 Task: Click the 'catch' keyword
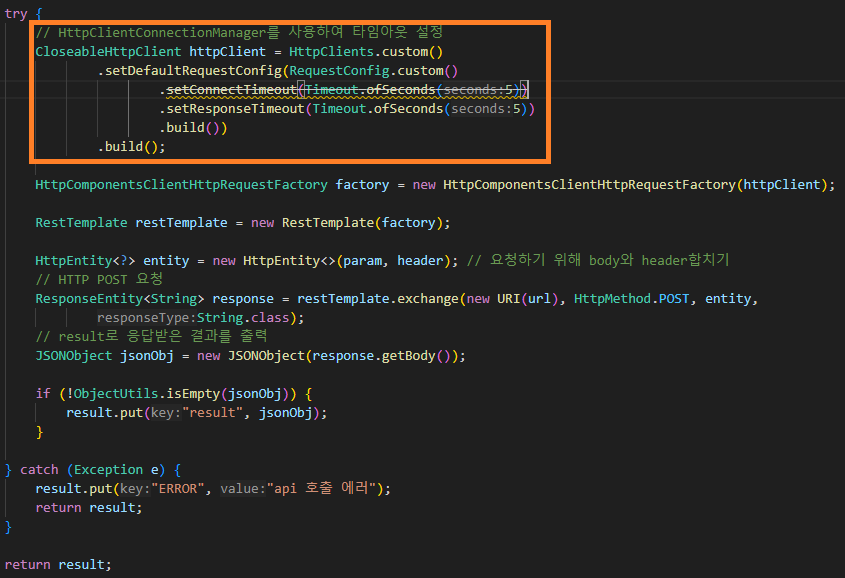click(39, 470)
